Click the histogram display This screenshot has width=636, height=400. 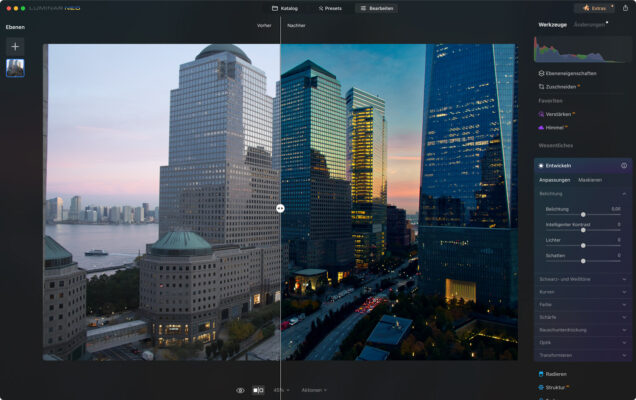pos(582,49)
